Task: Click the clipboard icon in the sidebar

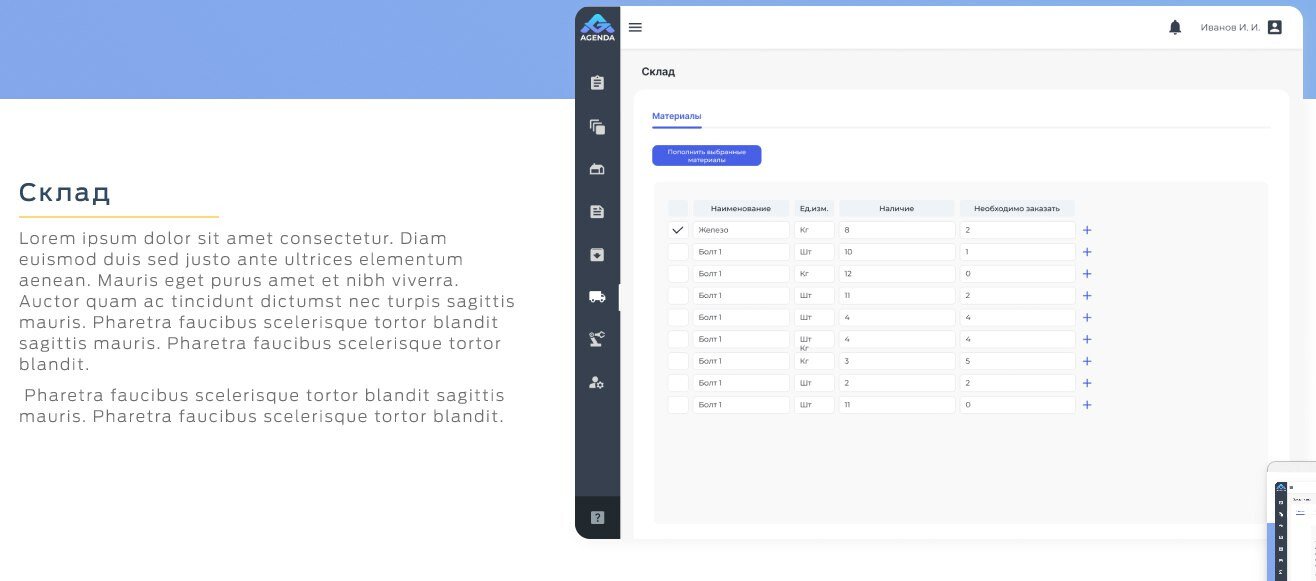Action: tap(597, 83)
